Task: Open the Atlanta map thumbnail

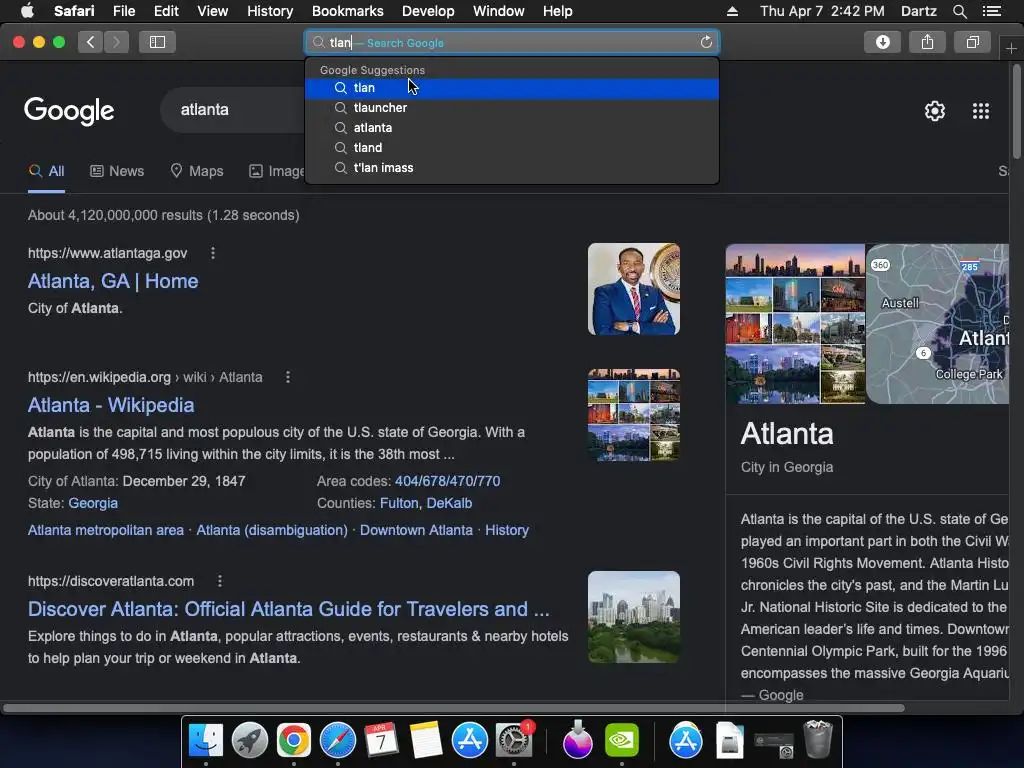Action: [x=937, y=324]
